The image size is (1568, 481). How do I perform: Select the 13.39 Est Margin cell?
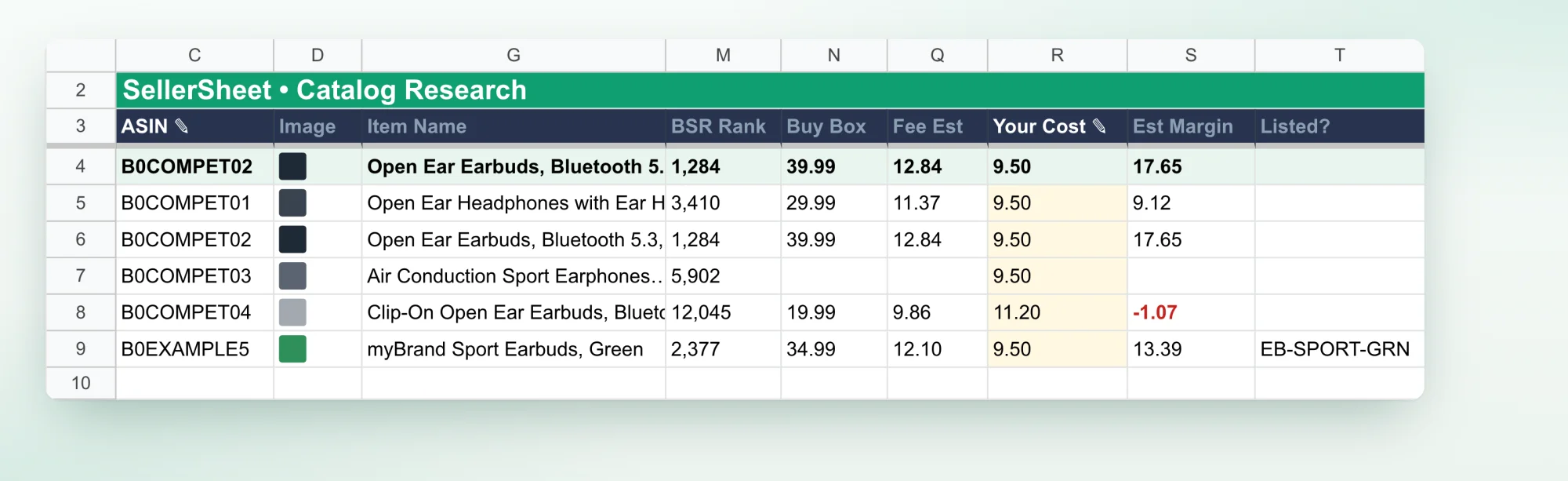pyautogui.click(x=1191, y=348)
